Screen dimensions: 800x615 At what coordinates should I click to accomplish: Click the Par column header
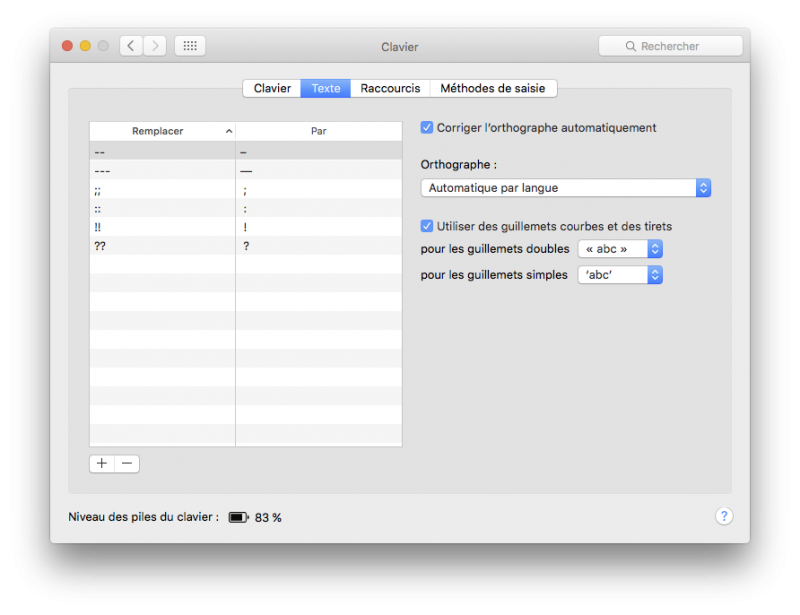pos(318,131)
